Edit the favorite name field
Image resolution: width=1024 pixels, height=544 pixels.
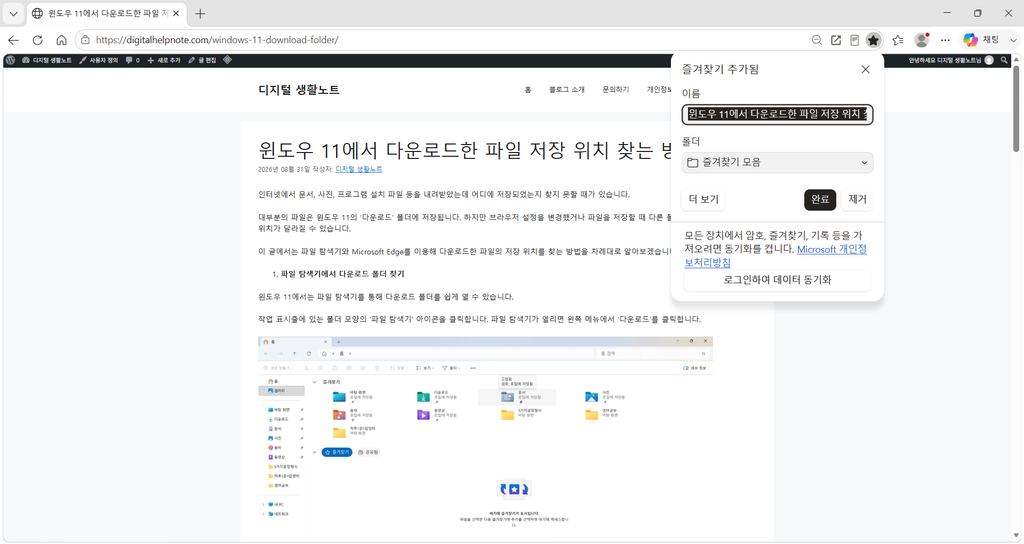point(777,114)
